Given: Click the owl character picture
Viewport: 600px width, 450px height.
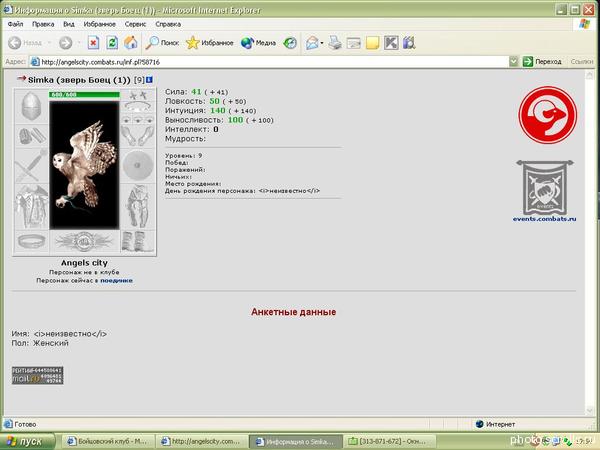Looking at the screenshot, I should (84, 165).
